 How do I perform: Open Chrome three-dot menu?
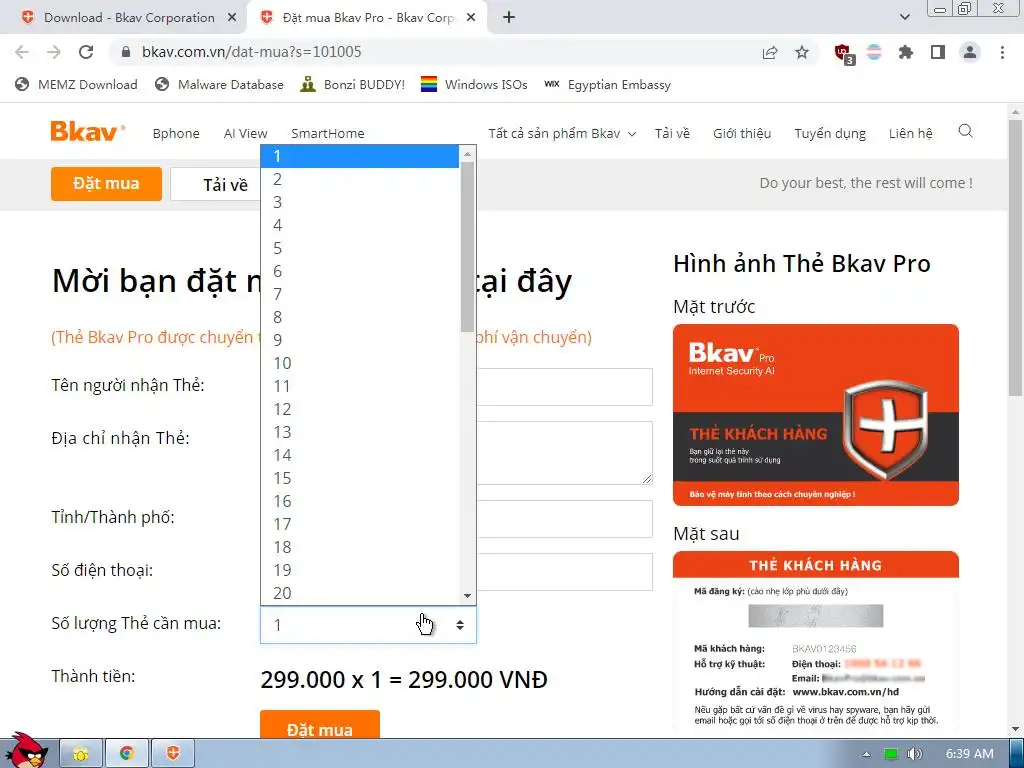[x=1002, y=52]
